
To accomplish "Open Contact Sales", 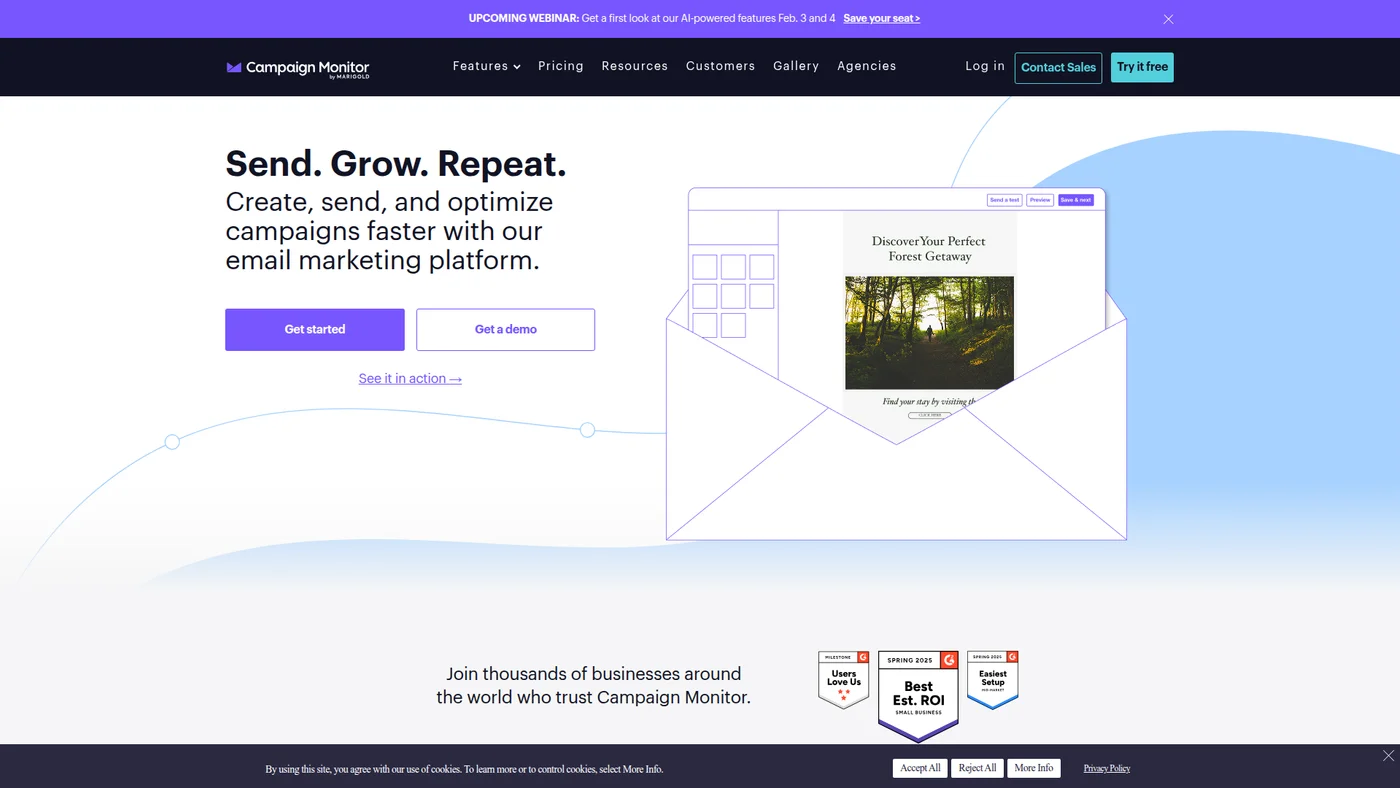I will pos(1058,67).
